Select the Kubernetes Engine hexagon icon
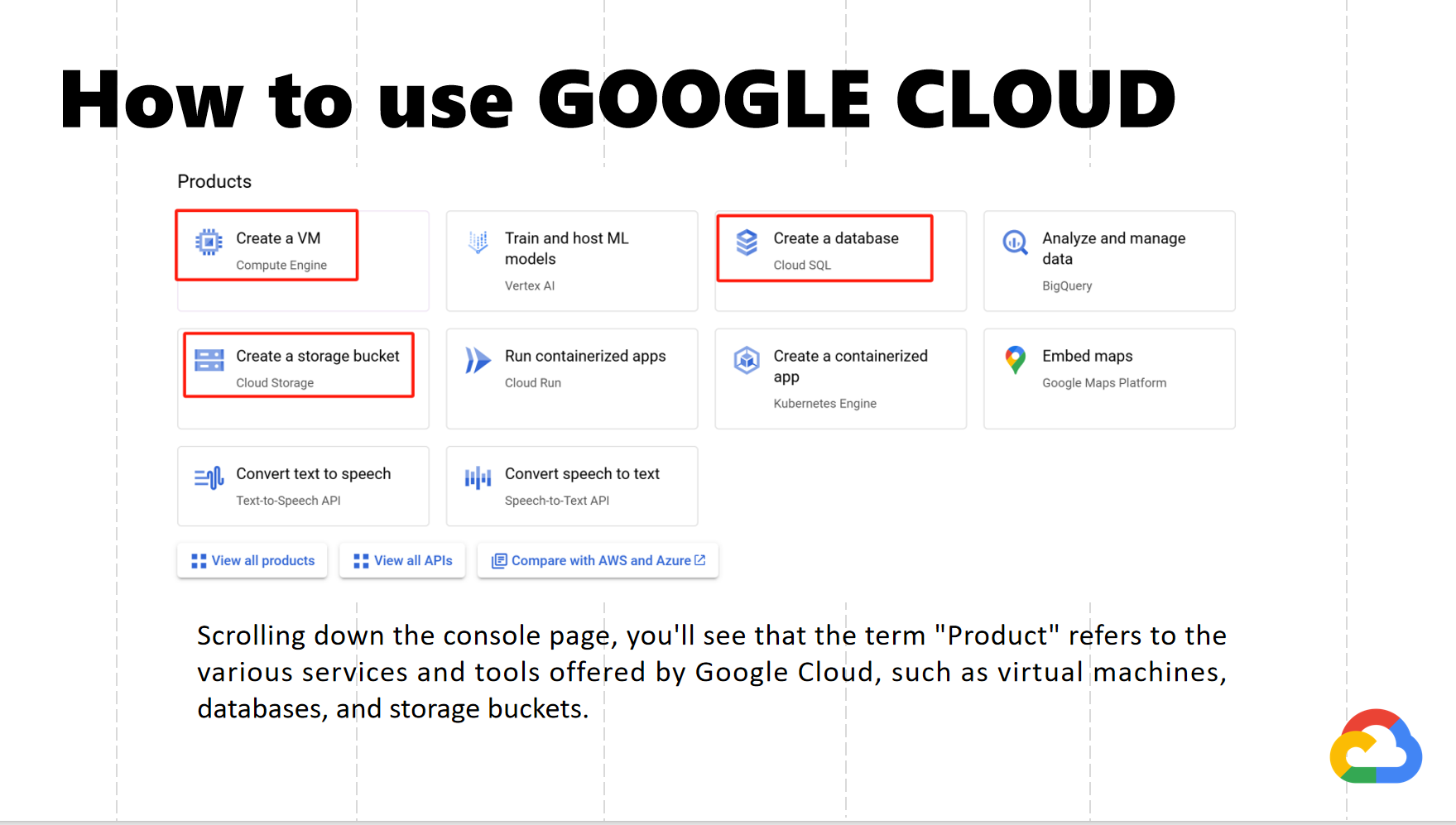1456x825 pixels. point(745,361)
